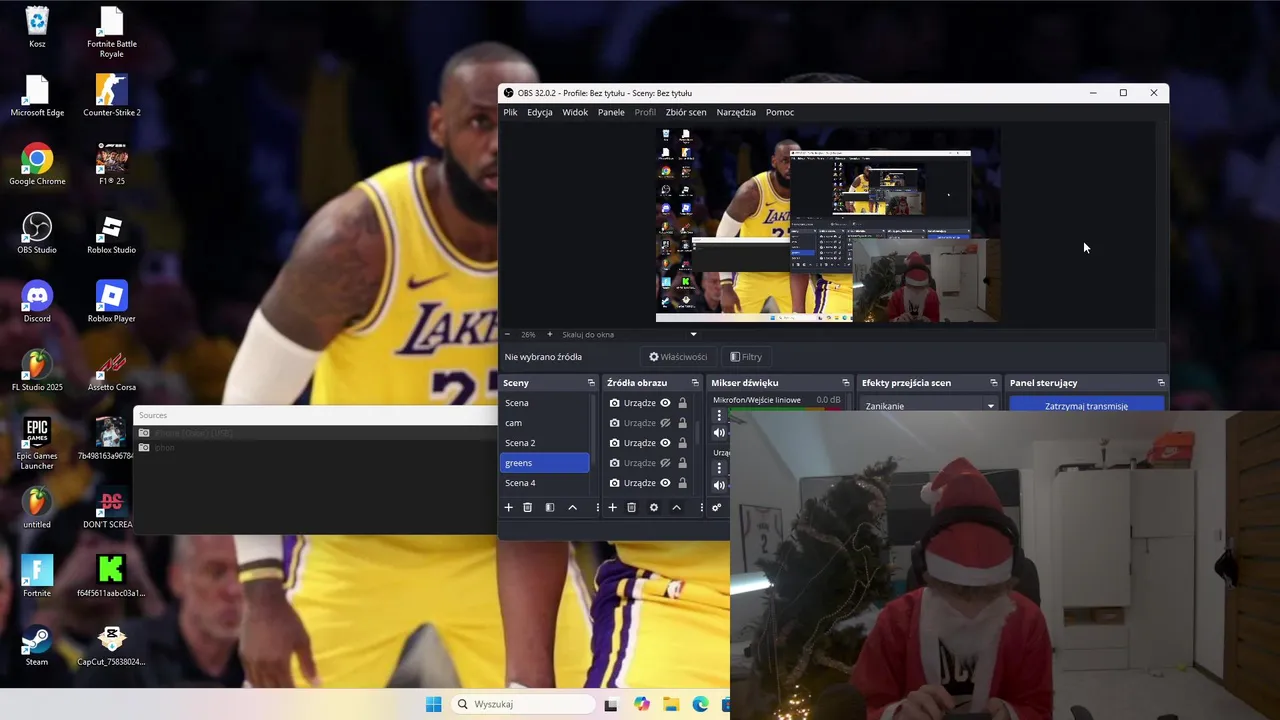Move the scene up with the Sceny arrow

(572, 507)
